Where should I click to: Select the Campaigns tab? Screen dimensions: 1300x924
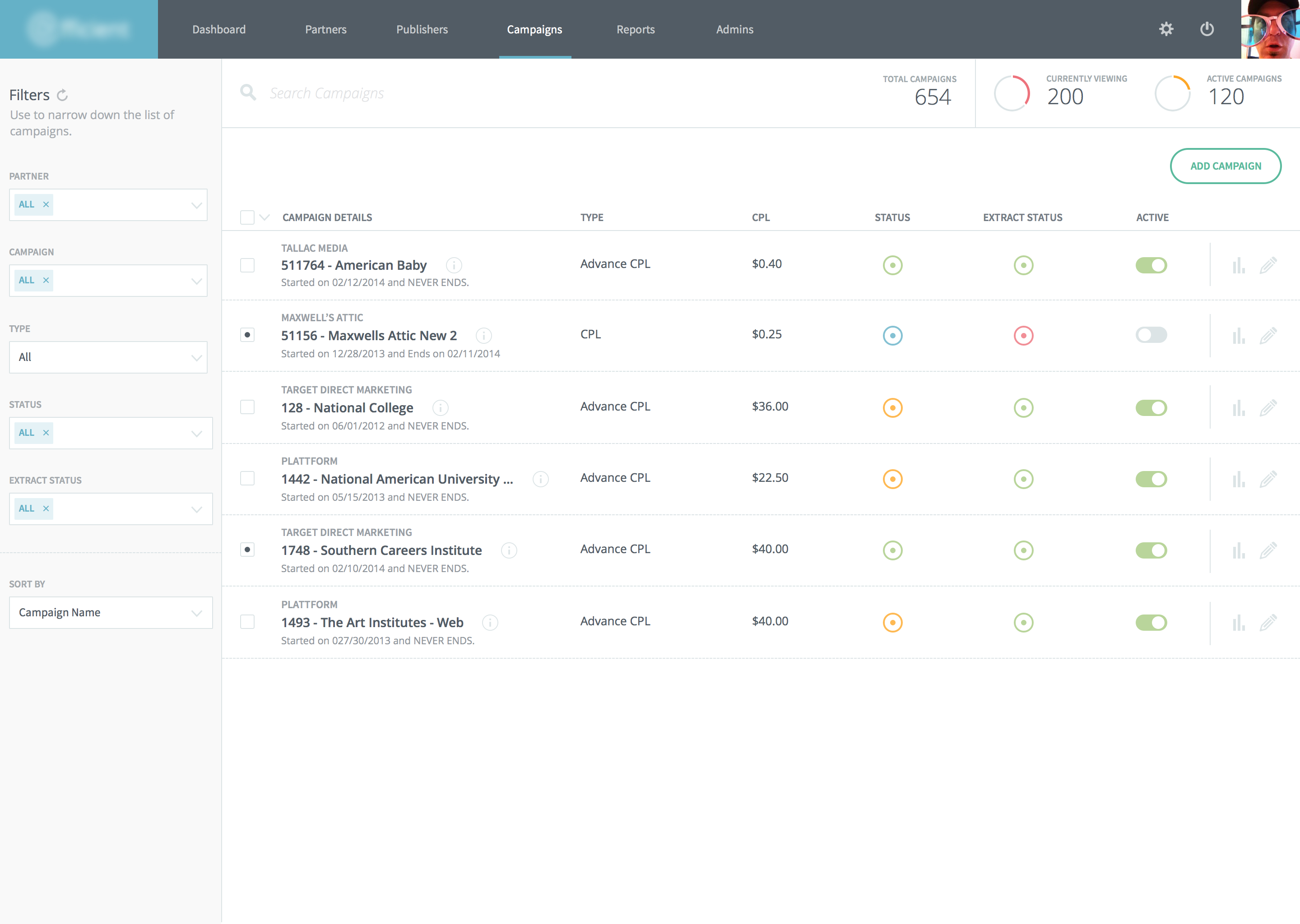(534, 30)
